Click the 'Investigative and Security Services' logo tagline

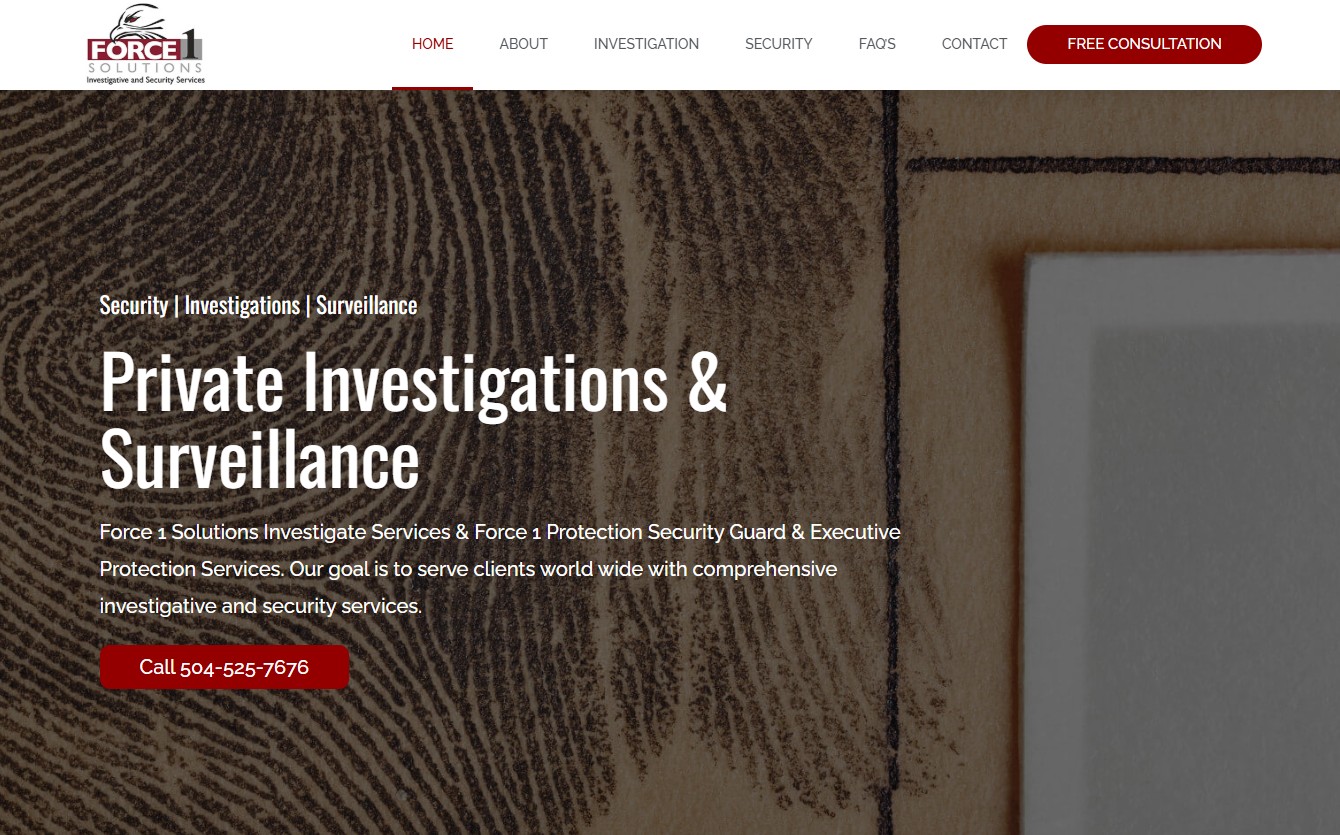(145, 79)
